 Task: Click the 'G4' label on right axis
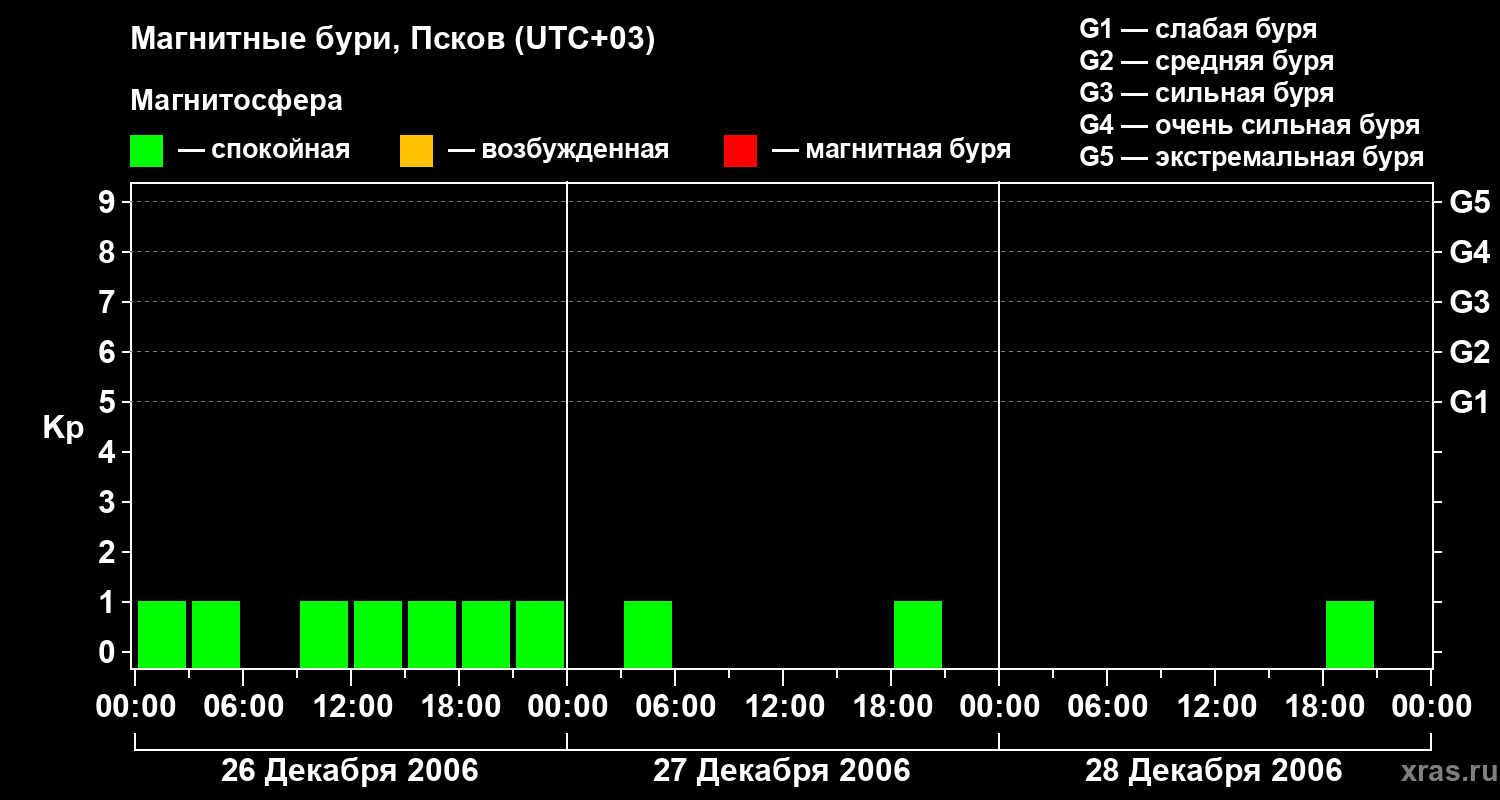pos(1470,252)
